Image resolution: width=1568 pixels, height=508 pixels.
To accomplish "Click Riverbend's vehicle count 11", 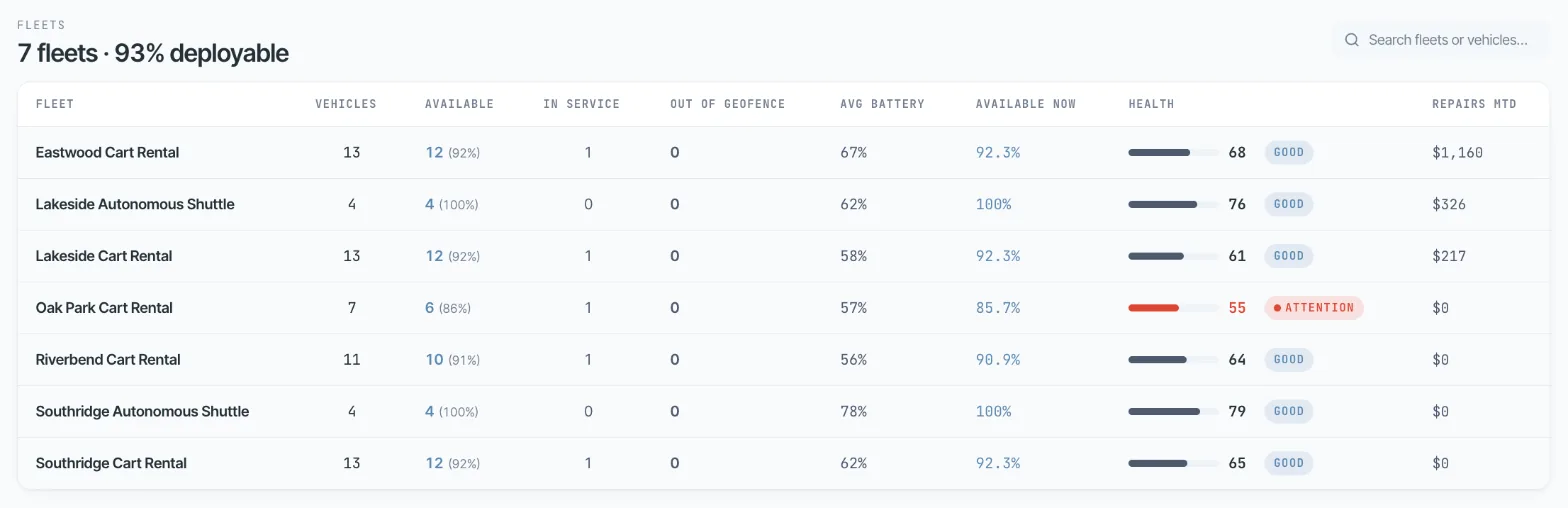I will [352, 360].
